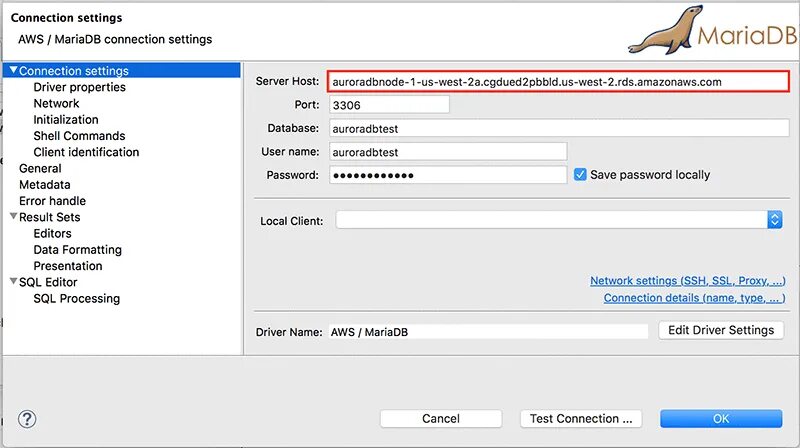Collapse the Connection settings tree node
This screenshot has width=800, height=448.
(14, 70)
